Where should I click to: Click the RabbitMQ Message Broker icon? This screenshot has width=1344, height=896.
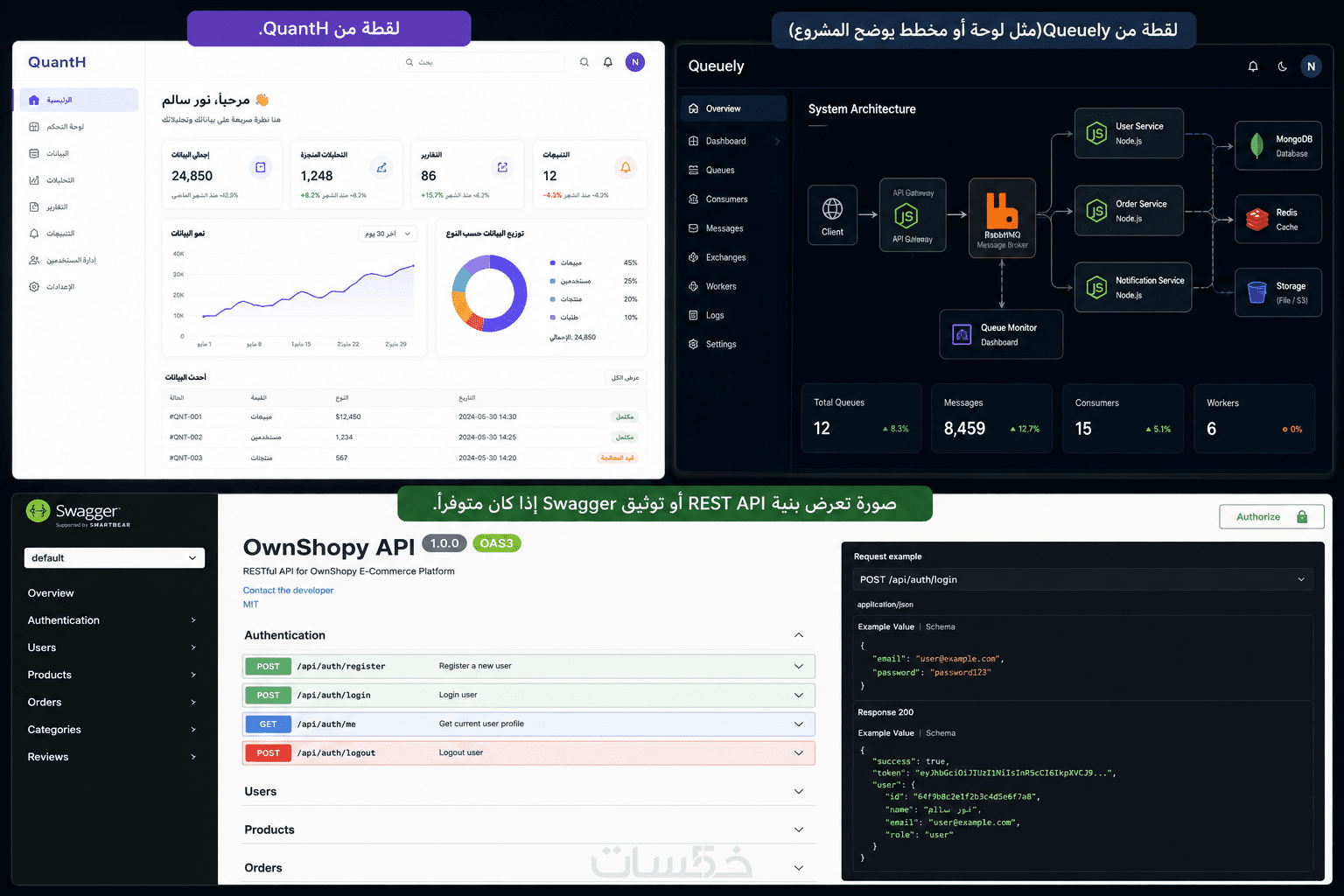[1002, 211]
